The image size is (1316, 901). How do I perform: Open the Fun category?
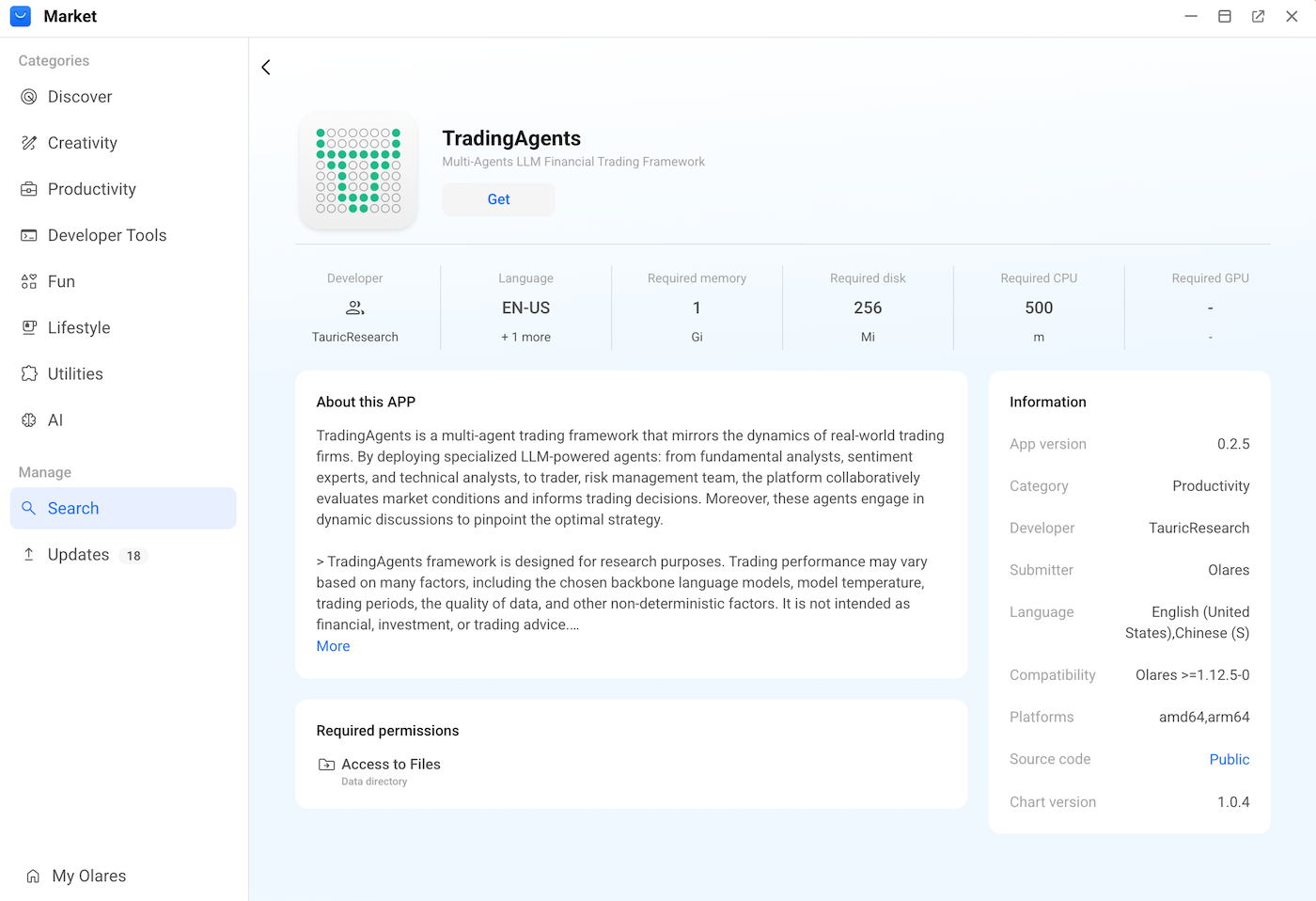123,281
